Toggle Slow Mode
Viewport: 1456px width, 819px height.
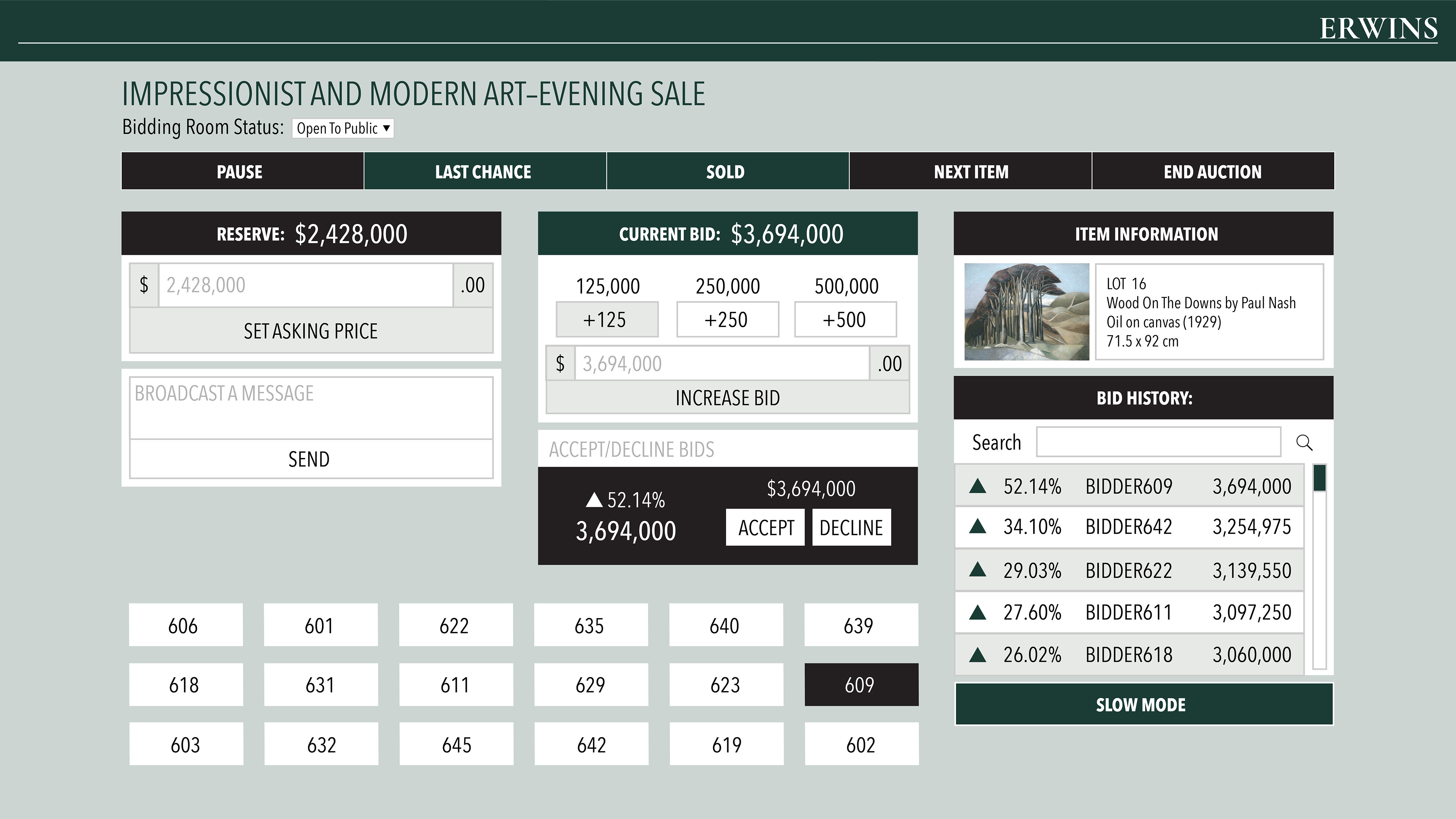point(1144,704)
